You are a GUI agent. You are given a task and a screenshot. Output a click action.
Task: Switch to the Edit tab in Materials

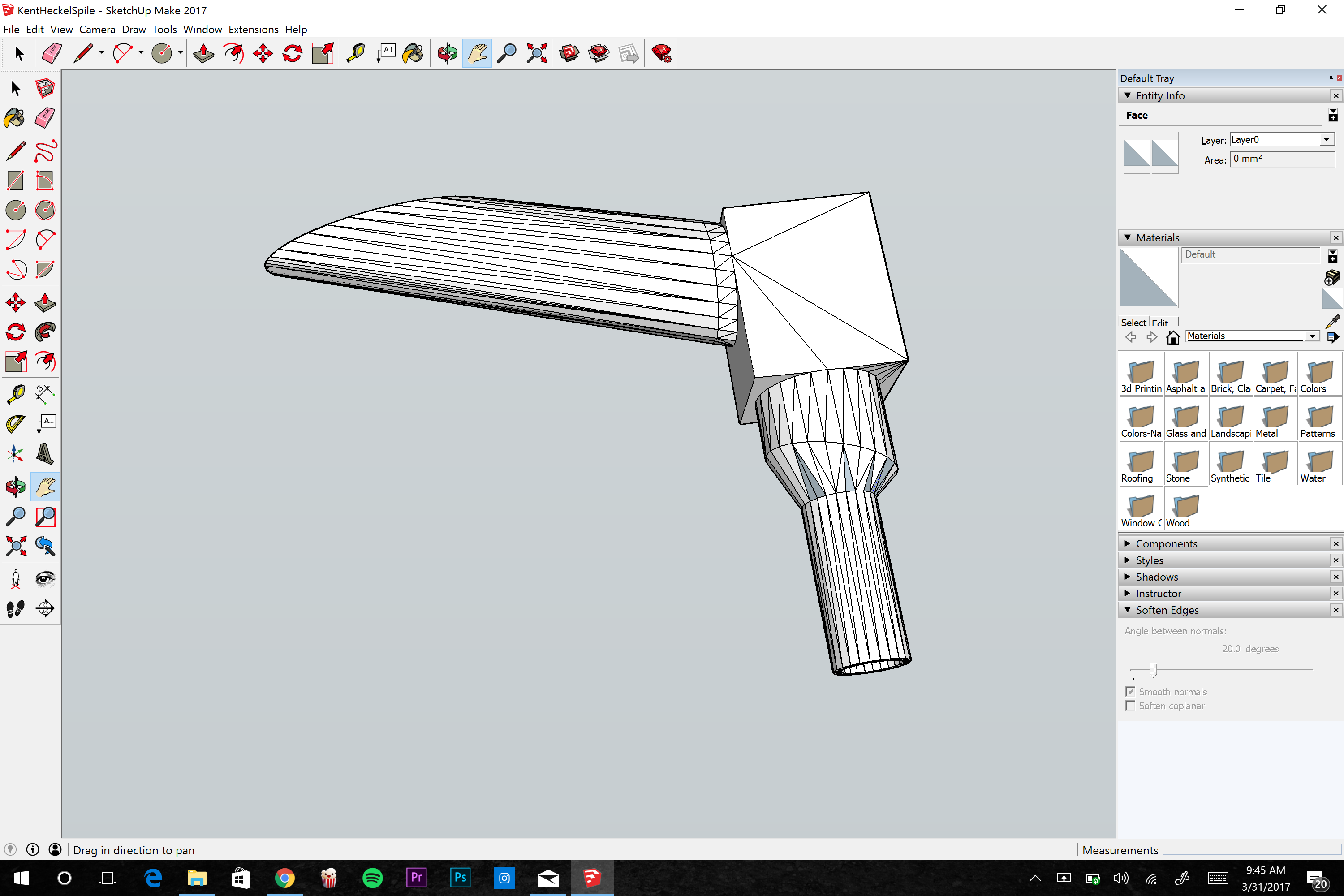(x=1160, y=322)
